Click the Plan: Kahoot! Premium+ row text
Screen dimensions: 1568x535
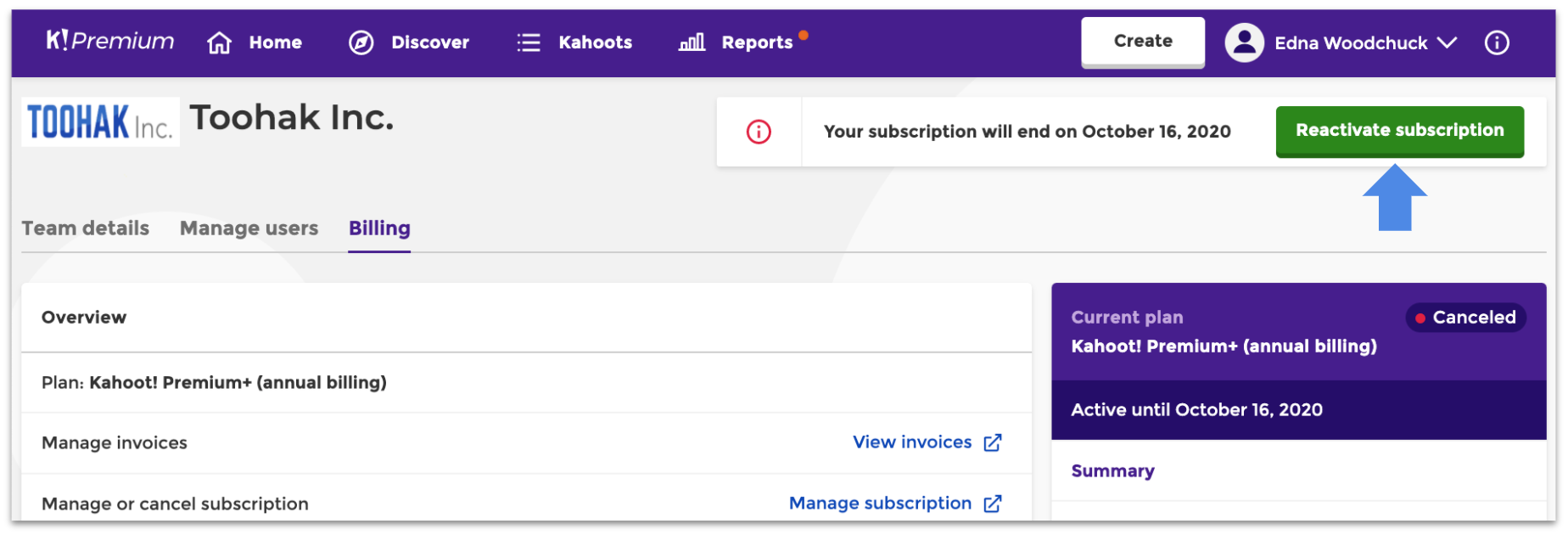pos(214,383)
